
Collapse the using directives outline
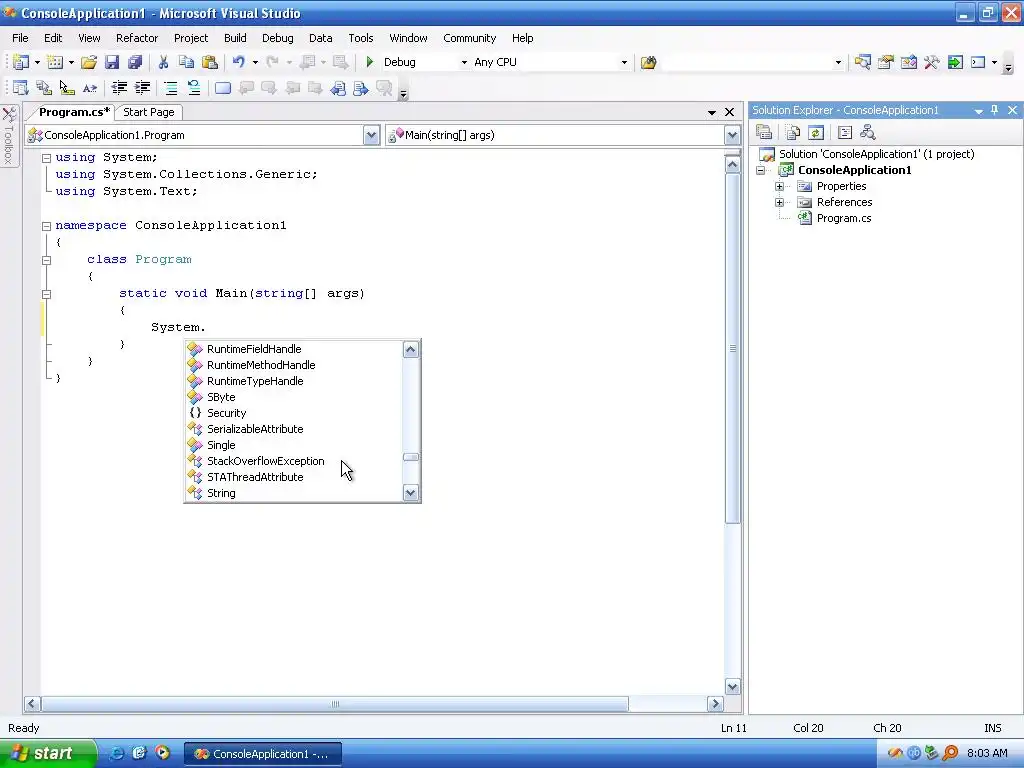pos(46,158)
